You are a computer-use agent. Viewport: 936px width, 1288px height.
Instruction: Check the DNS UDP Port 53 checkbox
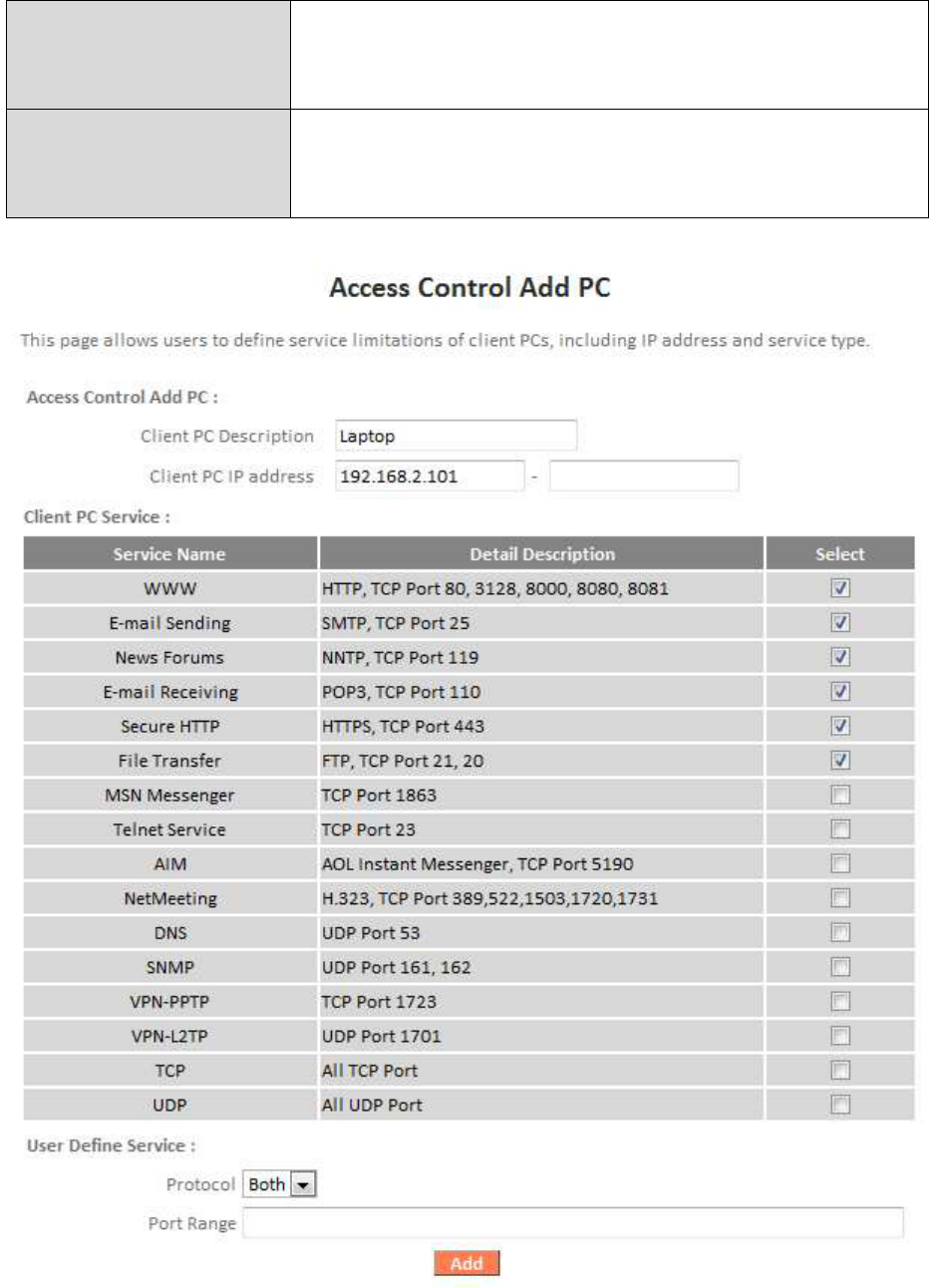click(840, 933)
